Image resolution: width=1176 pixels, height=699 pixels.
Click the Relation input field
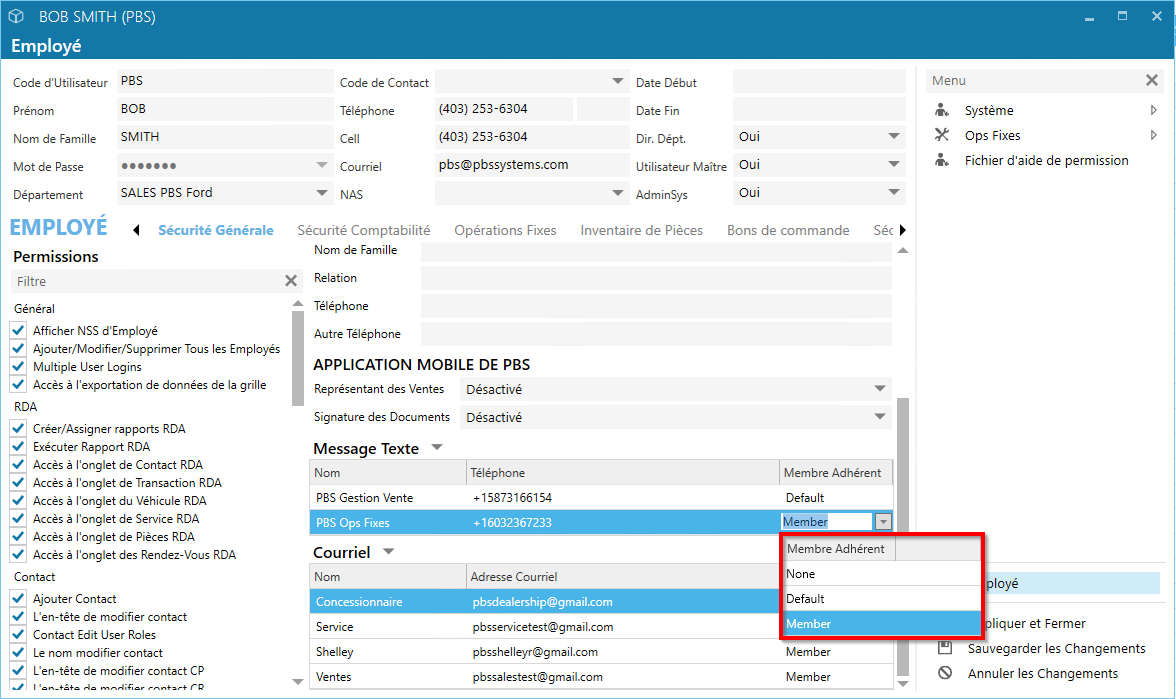click(x=656, y=278)
